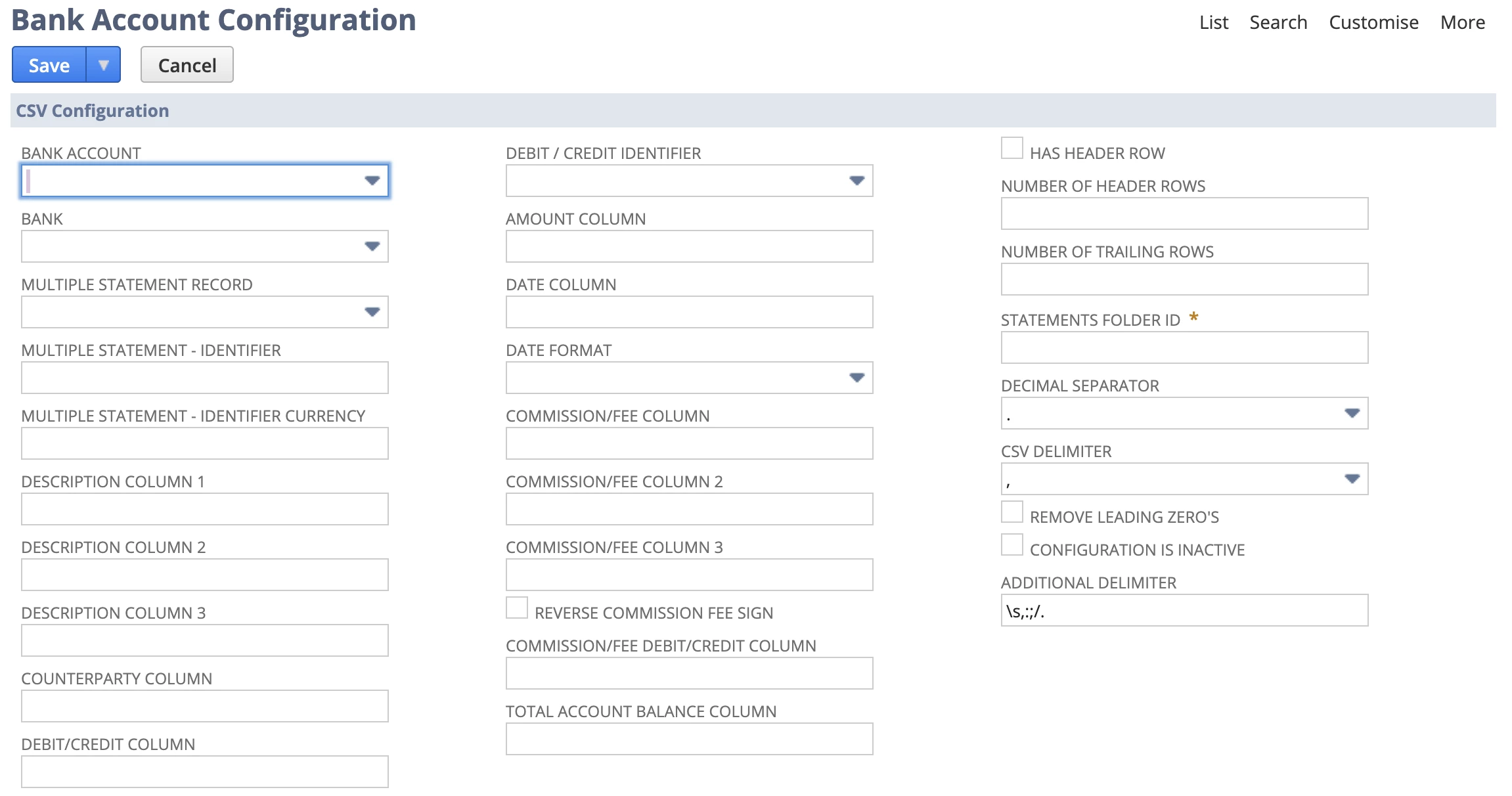Open the Save button dropdown arrow
The image size is (1512, 796).
click(x=103, y=64)
